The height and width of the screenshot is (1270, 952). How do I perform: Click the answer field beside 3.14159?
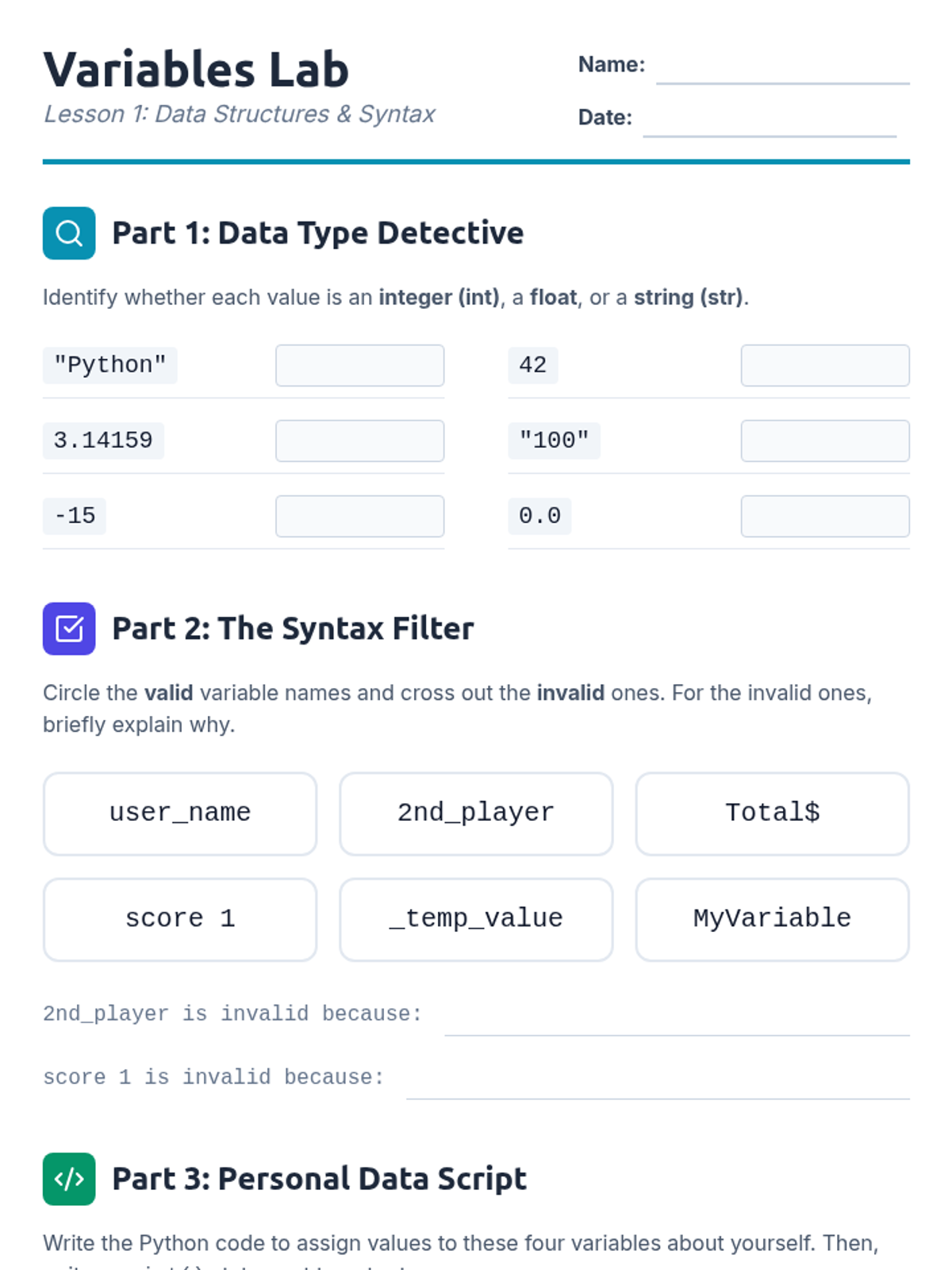coord(359,441)
